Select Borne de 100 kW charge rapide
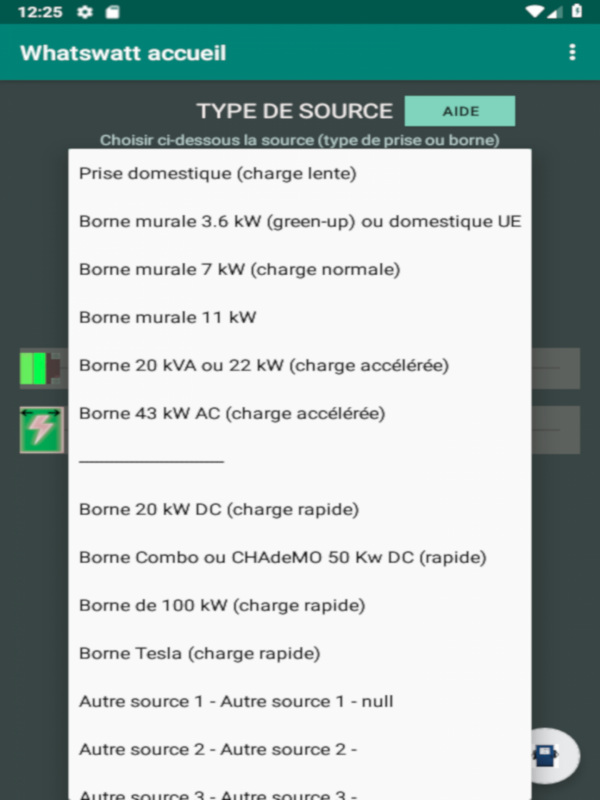600x800 pixels. click(x=300, y=605)
